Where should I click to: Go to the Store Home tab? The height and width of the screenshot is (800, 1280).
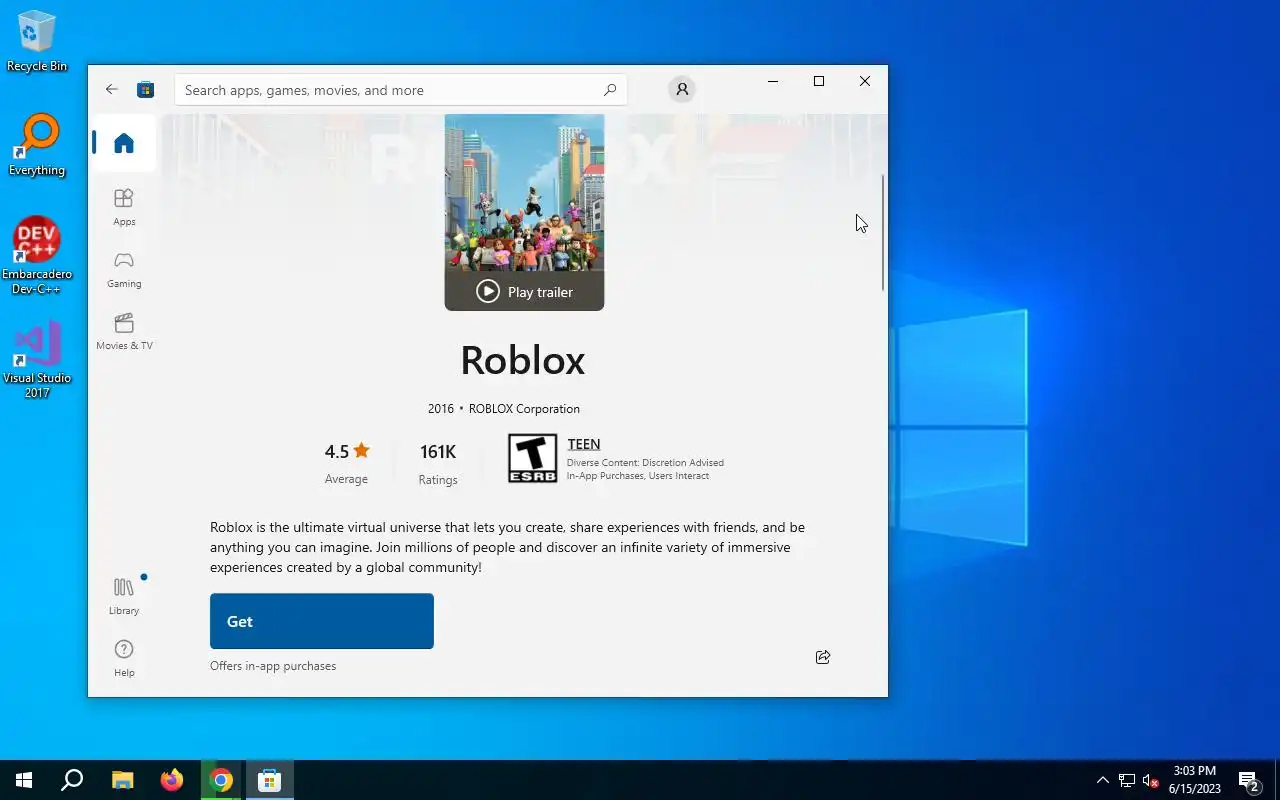pyautogui.click(x=124, y=143)
